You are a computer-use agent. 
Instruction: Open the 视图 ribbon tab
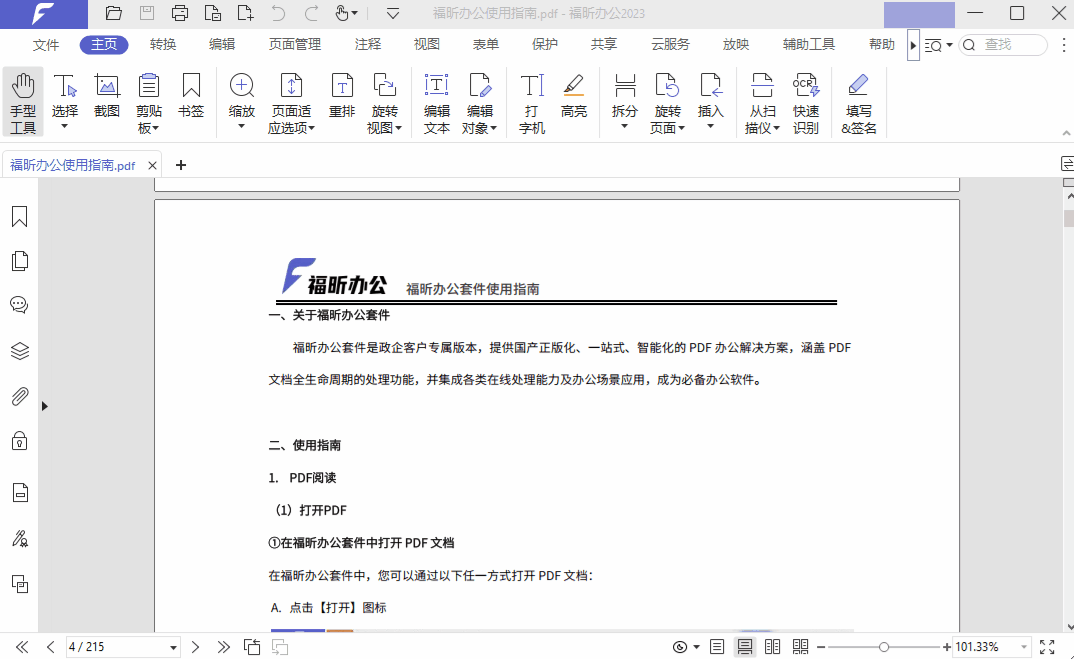[x=425, y=44]
